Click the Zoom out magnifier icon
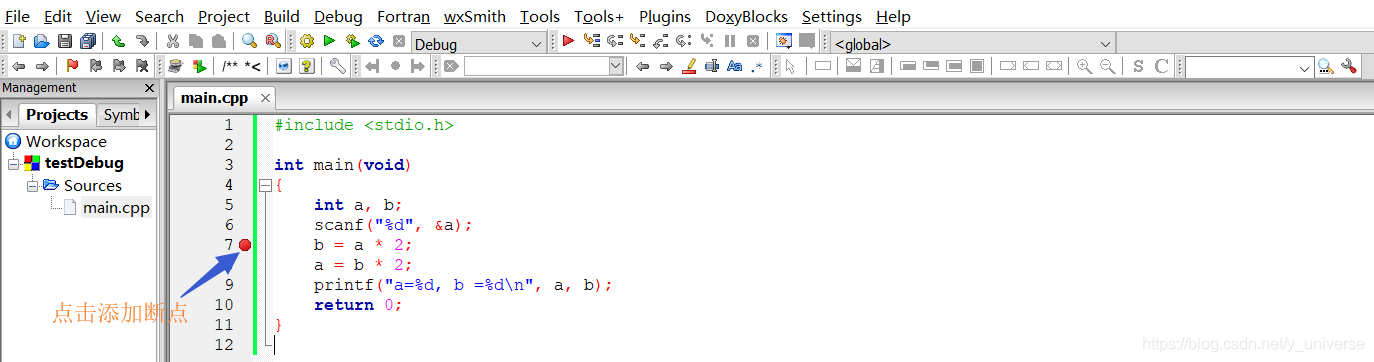The width and height of the screenshot is (1374, 362). pyautogui.click(x=1107, y=66)
